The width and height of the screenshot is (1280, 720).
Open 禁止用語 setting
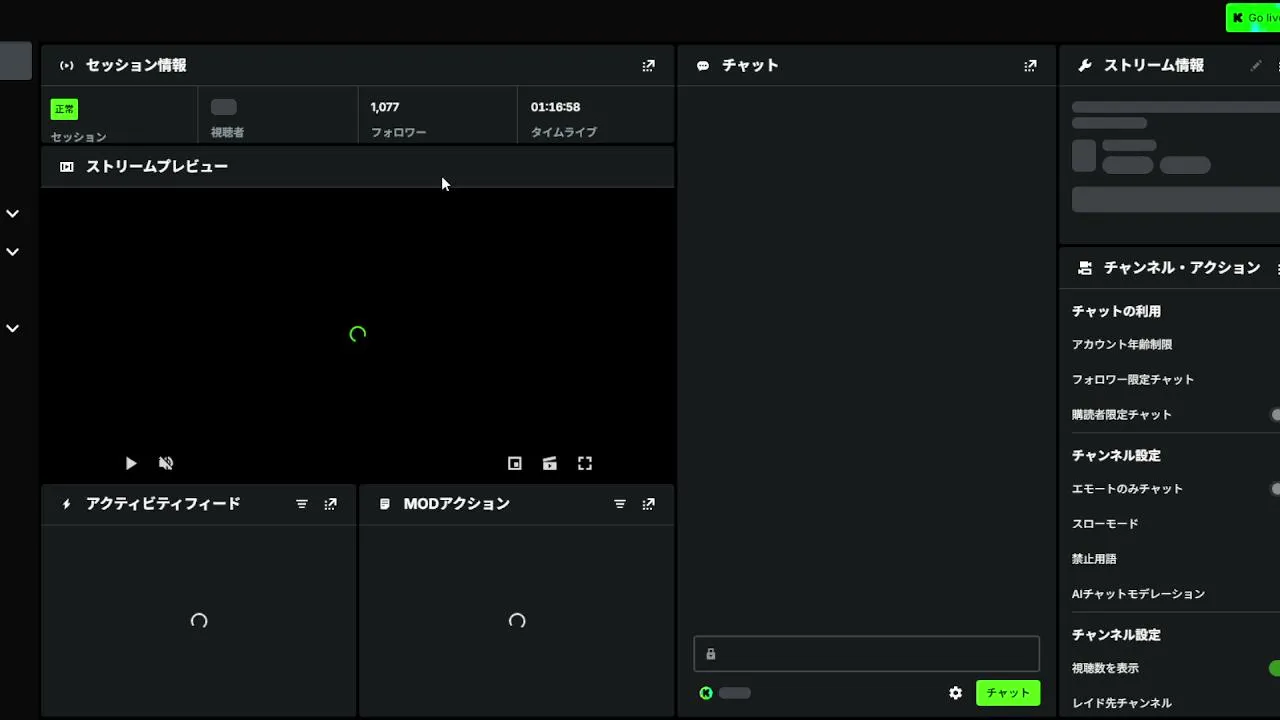coord(1094,559)
